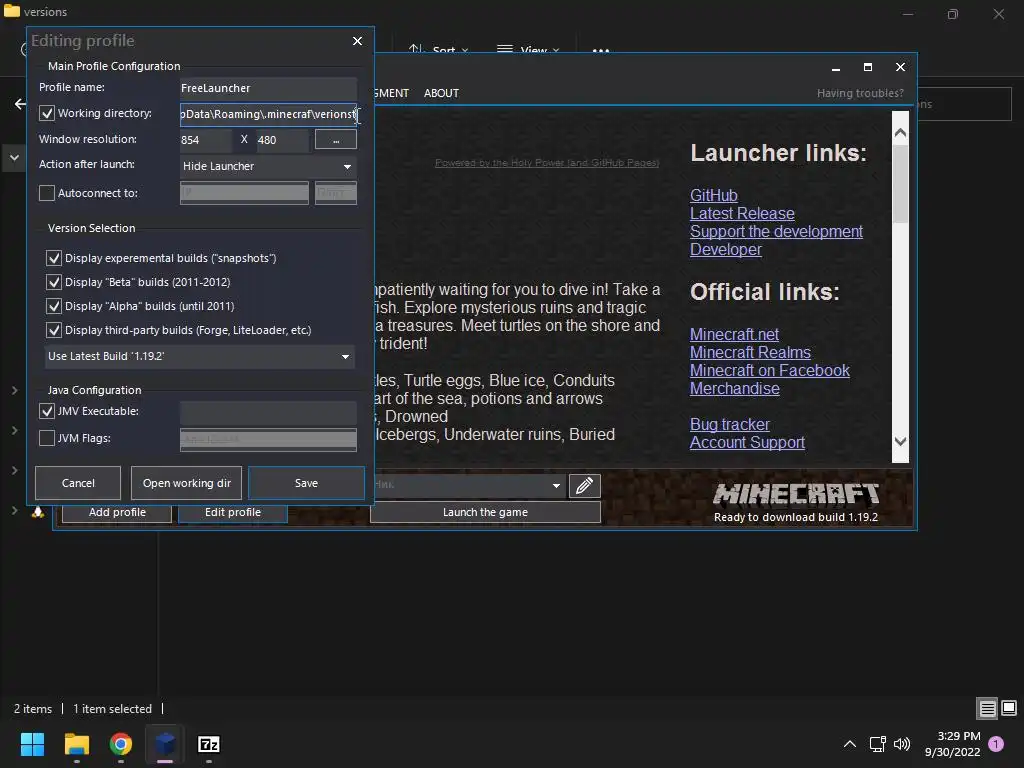Click the Add profile button
Image resolution: width=1024 pixels, height=768 pixels.
coord(117,513)
